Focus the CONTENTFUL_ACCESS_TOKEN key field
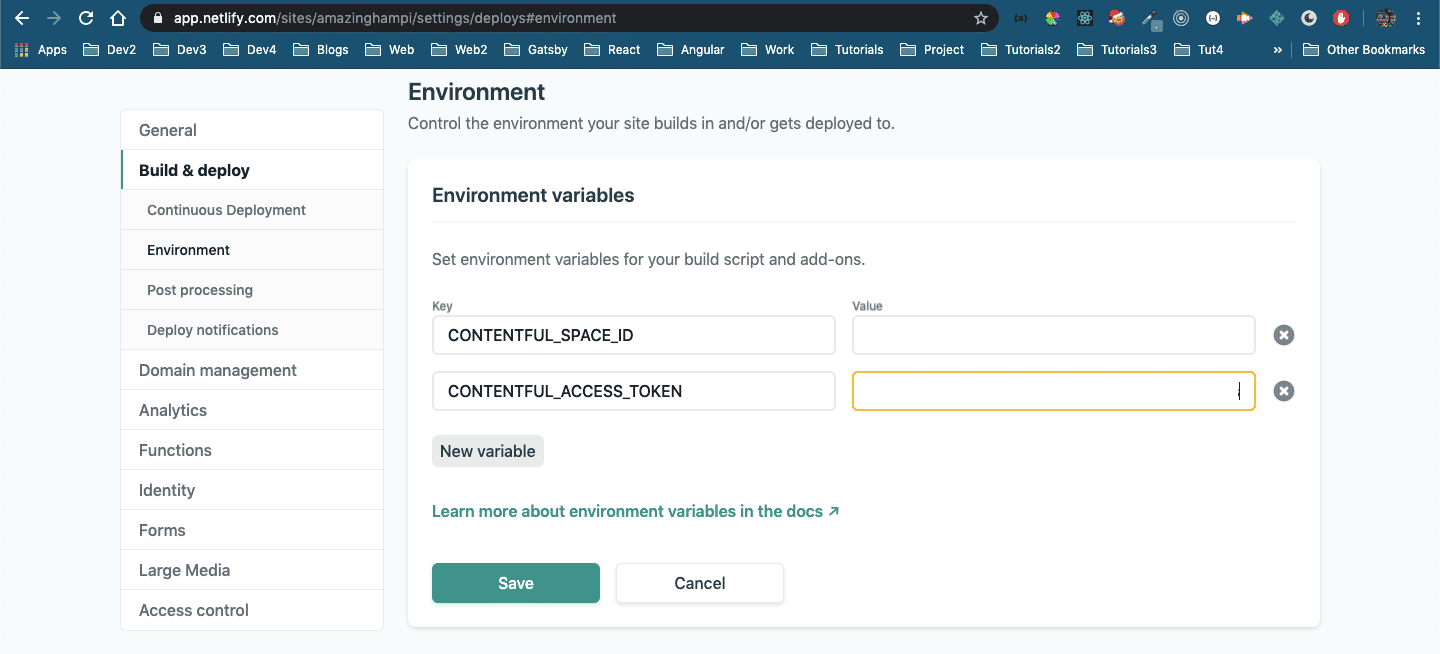 click(x=634, y=391)
